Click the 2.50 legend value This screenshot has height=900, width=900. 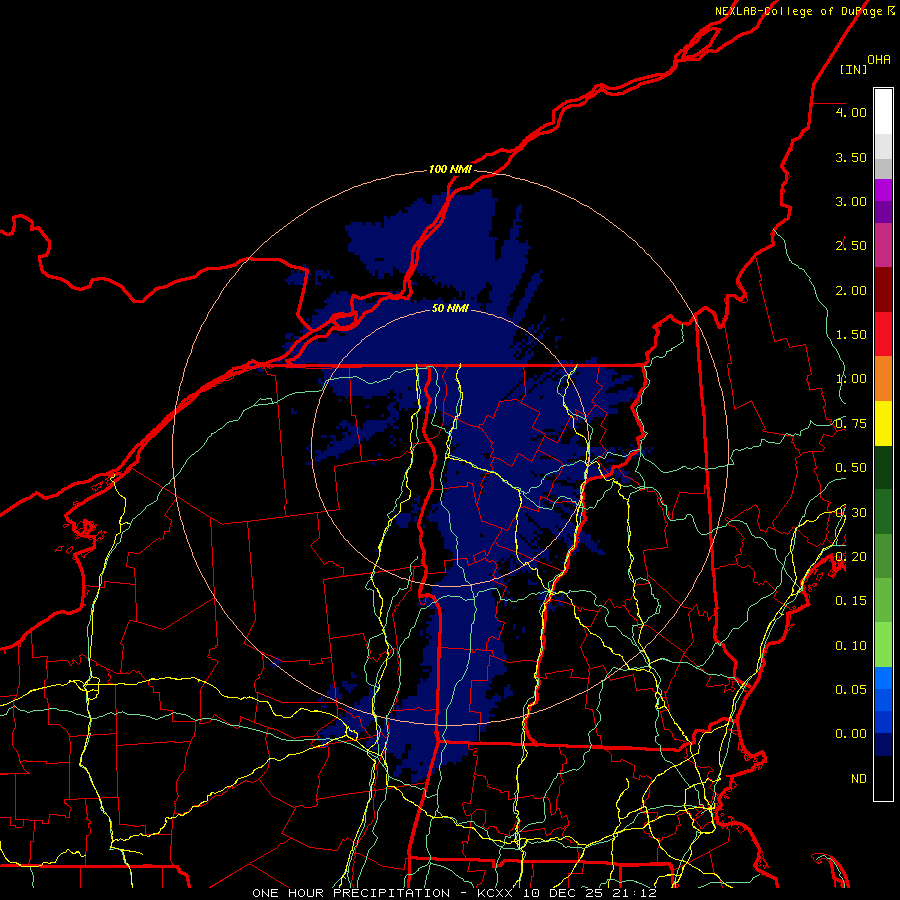point(851,246)
